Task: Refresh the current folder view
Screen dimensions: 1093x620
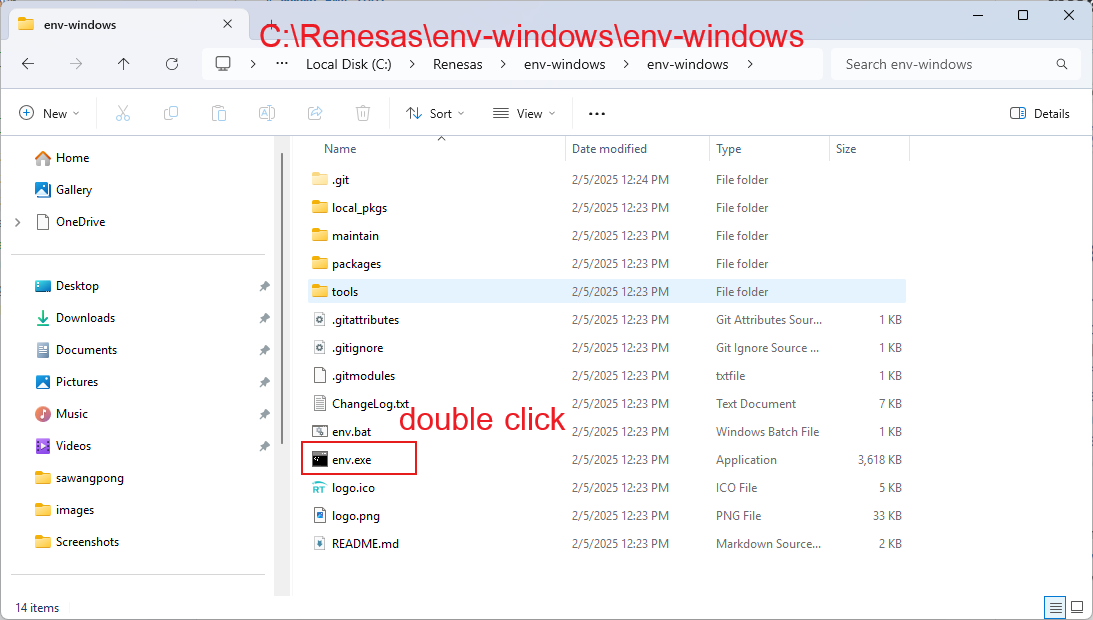Action: coord(172,64)
